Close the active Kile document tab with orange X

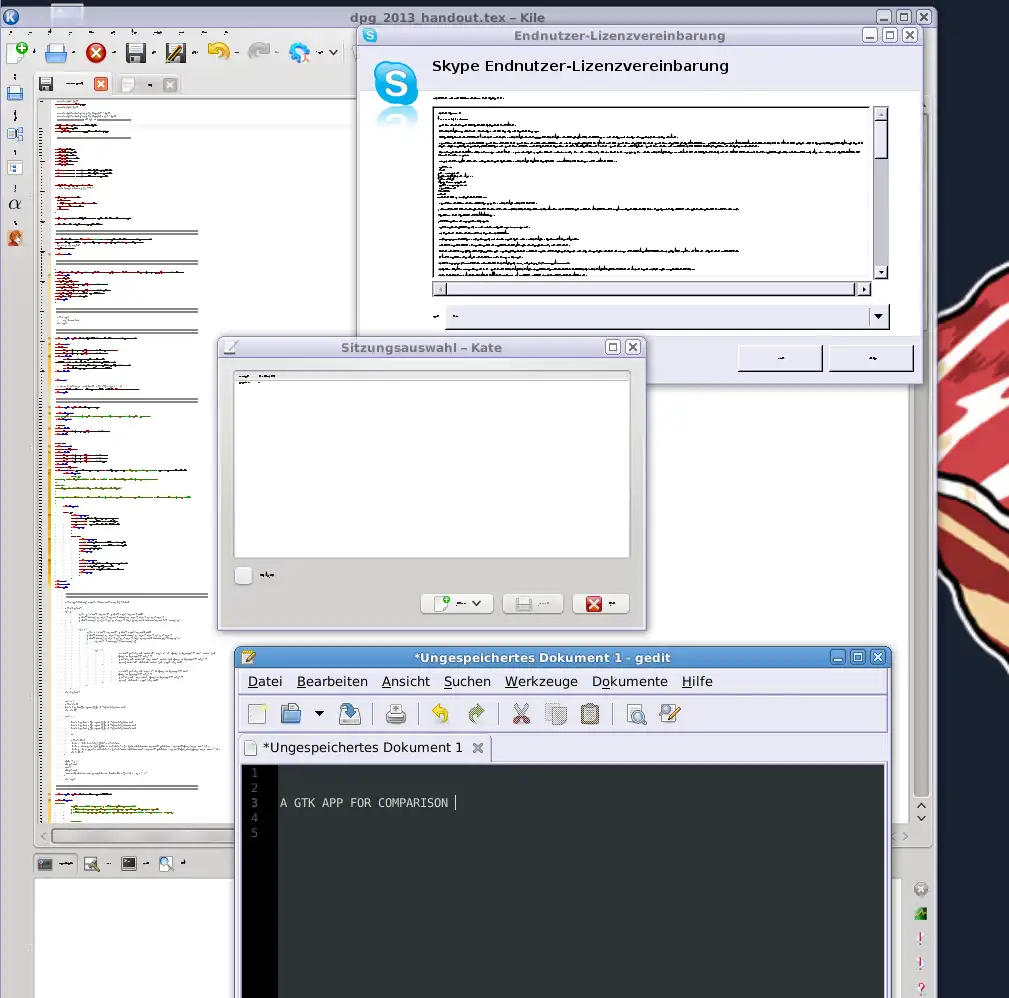(x=101, y=84)
